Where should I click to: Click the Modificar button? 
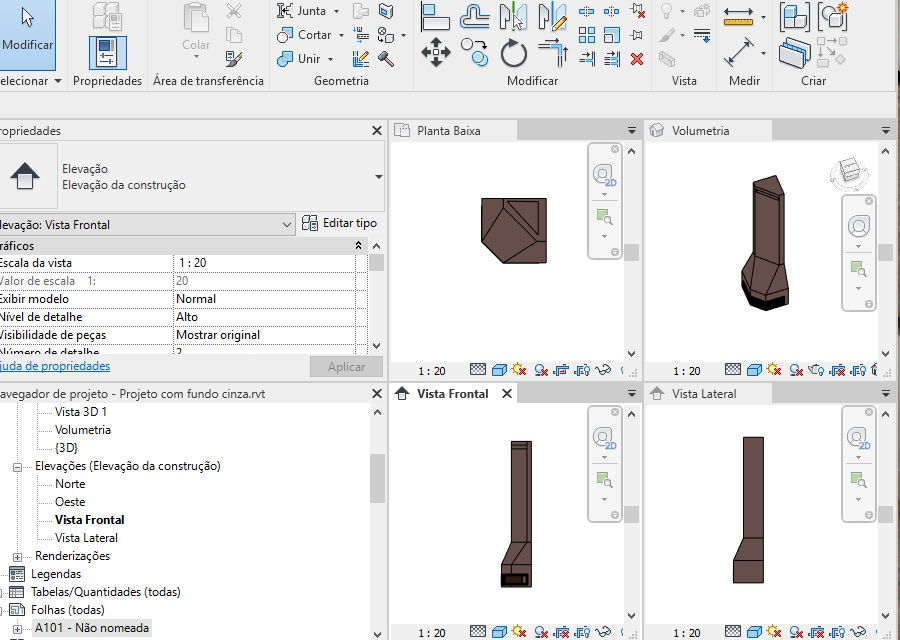point(27,34)
